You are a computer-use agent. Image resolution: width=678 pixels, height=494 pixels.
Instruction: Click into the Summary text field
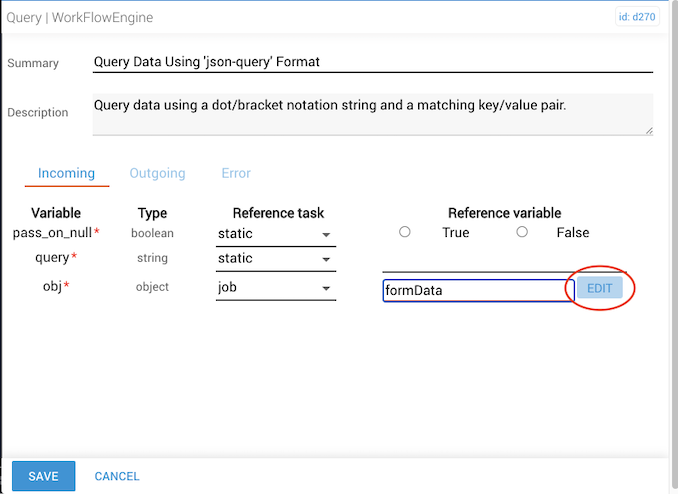372,62
